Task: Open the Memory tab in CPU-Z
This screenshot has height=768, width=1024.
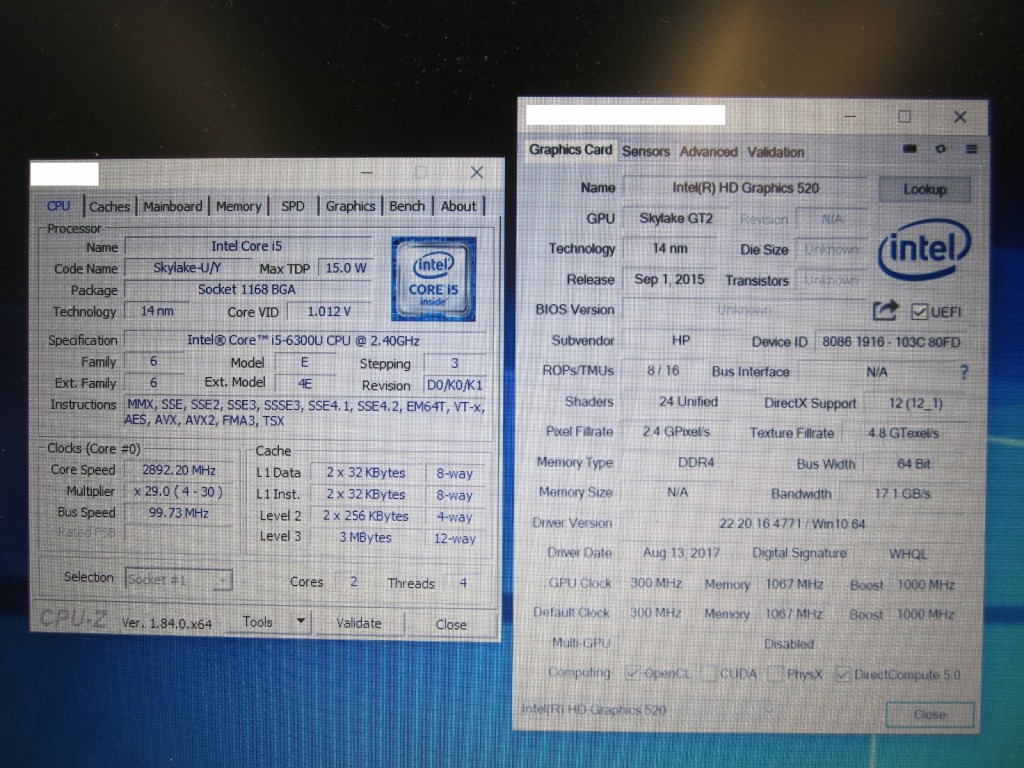Action: [238, 206]
